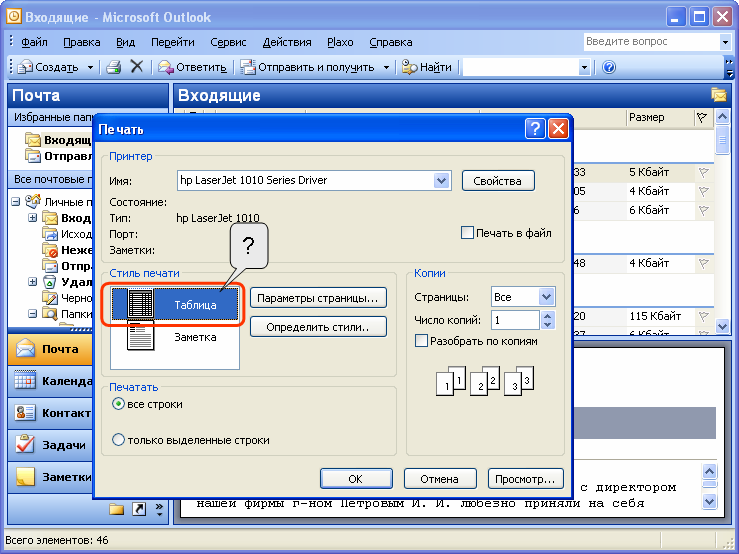Screen dimensions: 739x554
Task: Close the Печать dialog
Action: pyautogui.click(x=558, y=128)
